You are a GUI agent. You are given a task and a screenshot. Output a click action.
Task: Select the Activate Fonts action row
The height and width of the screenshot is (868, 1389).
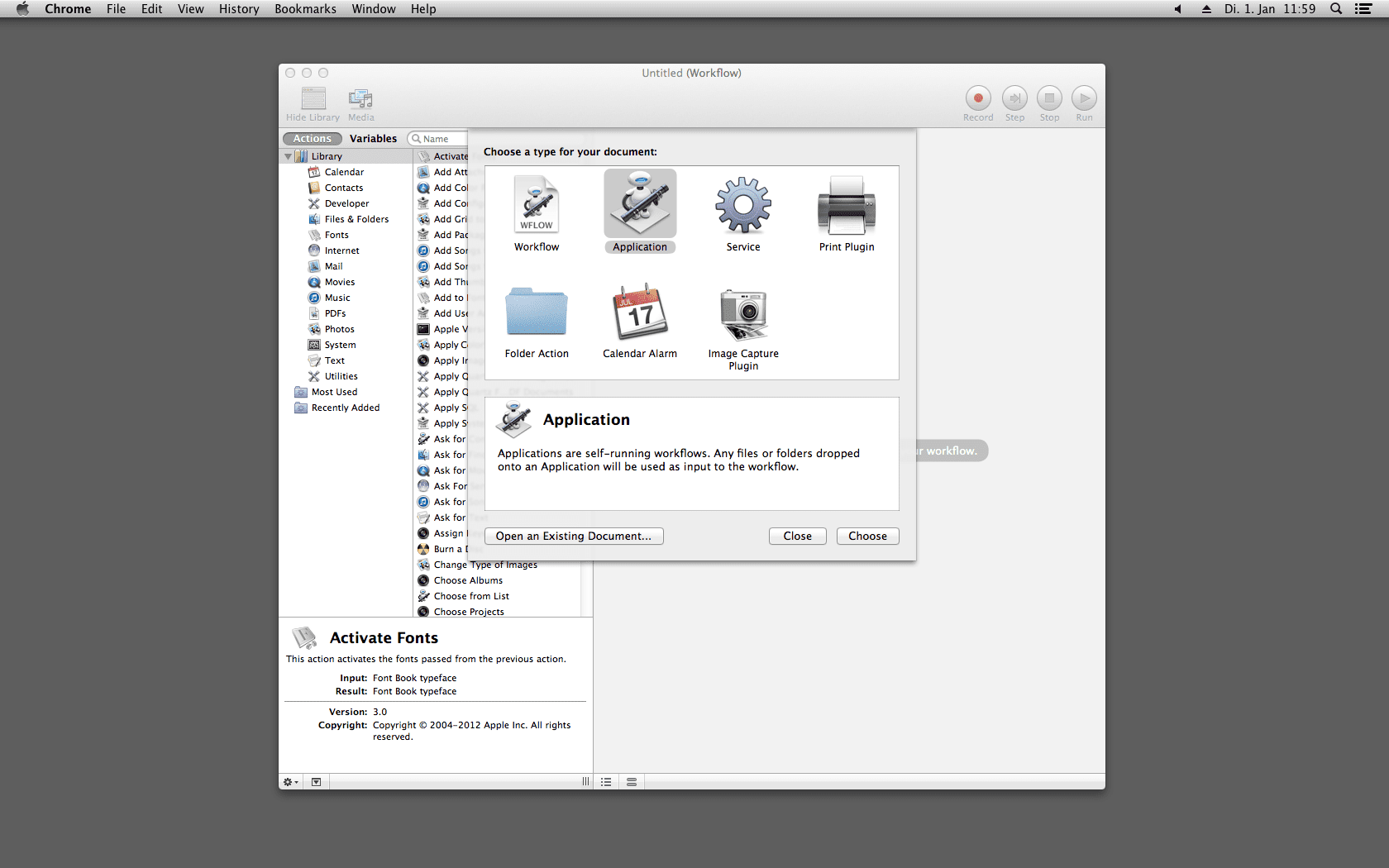click(442, 156)
